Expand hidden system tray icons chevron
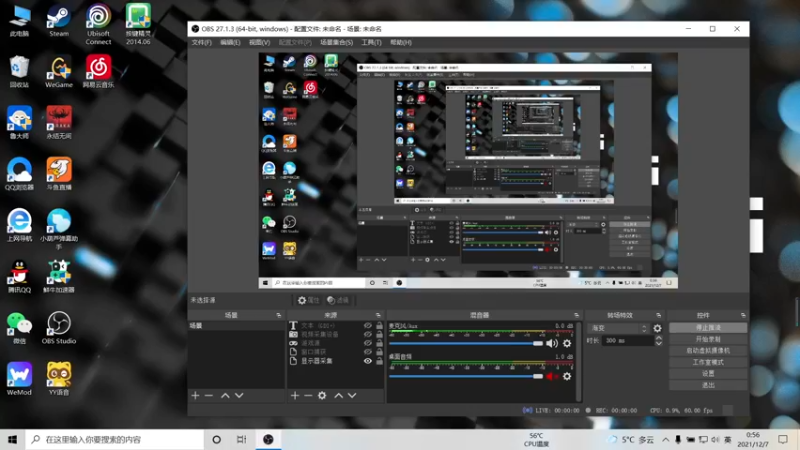The width and height of the screenshot is (800, 450). [666, 439]
